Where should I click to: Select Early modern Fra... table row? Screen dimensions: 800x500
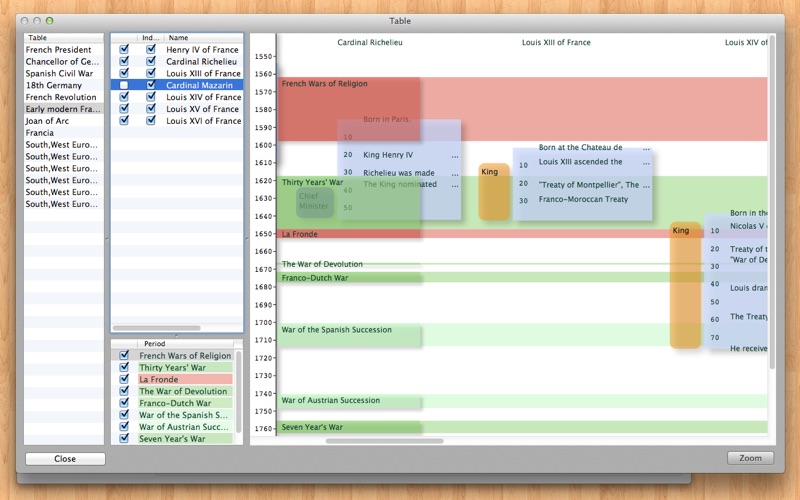pyautogui.click(x=64, y=109)
